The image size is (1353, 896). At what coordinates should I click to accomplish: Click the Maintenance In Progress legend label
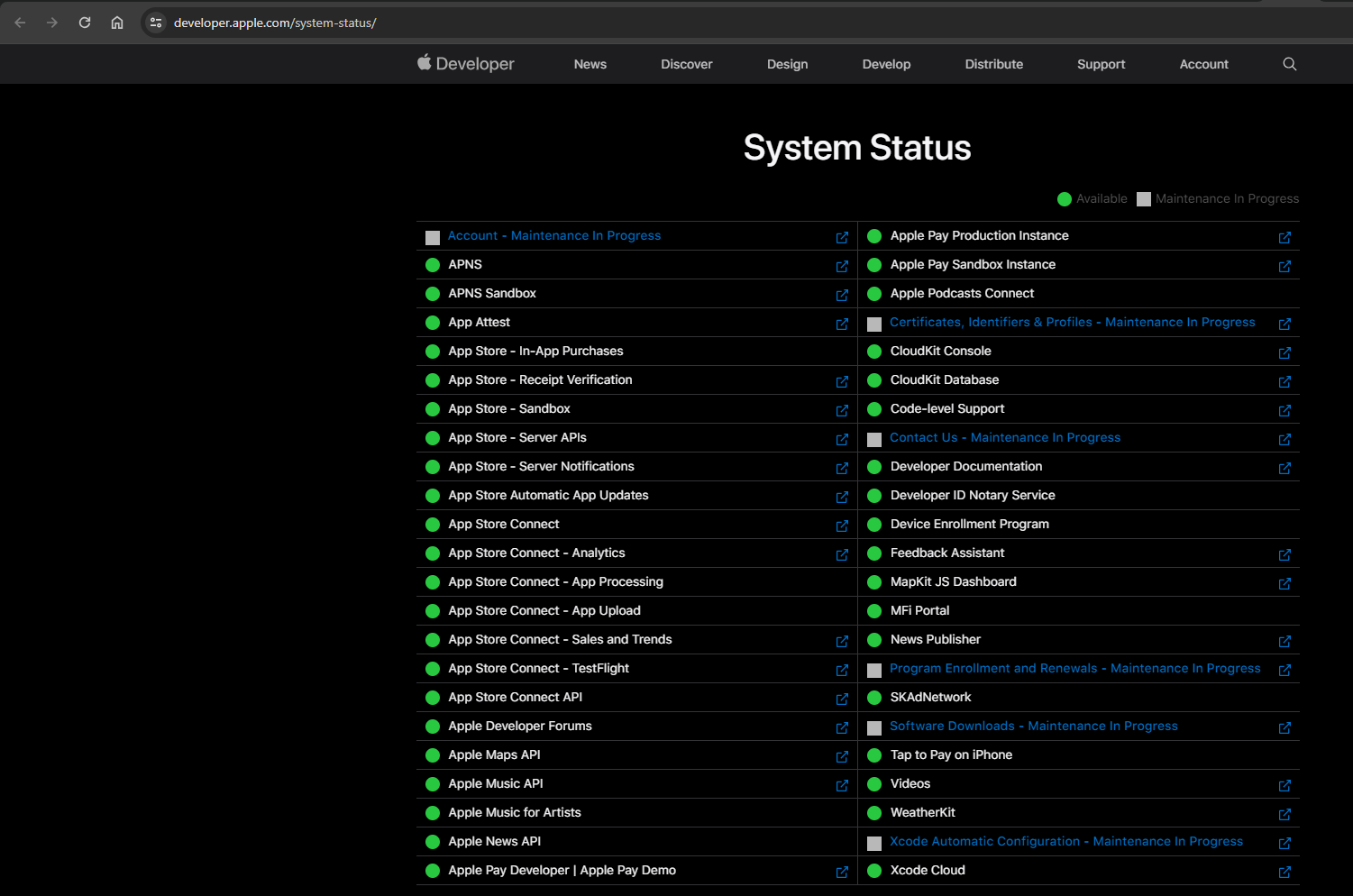click(x=1227, y=198)
